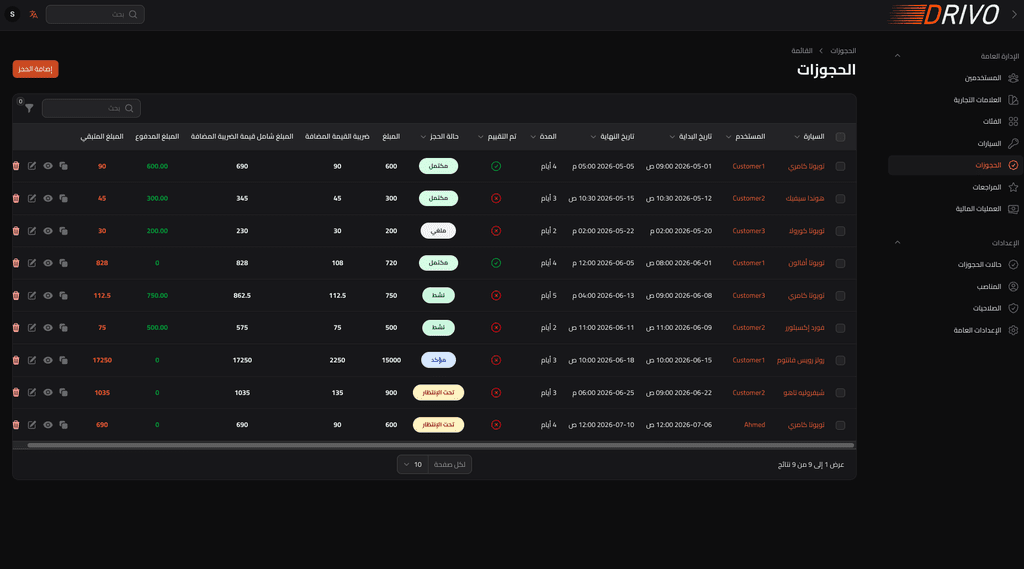Screen dimensions: 1024x569
Task: Open the حالة الحجز column header dropdown
Action: 423,137
